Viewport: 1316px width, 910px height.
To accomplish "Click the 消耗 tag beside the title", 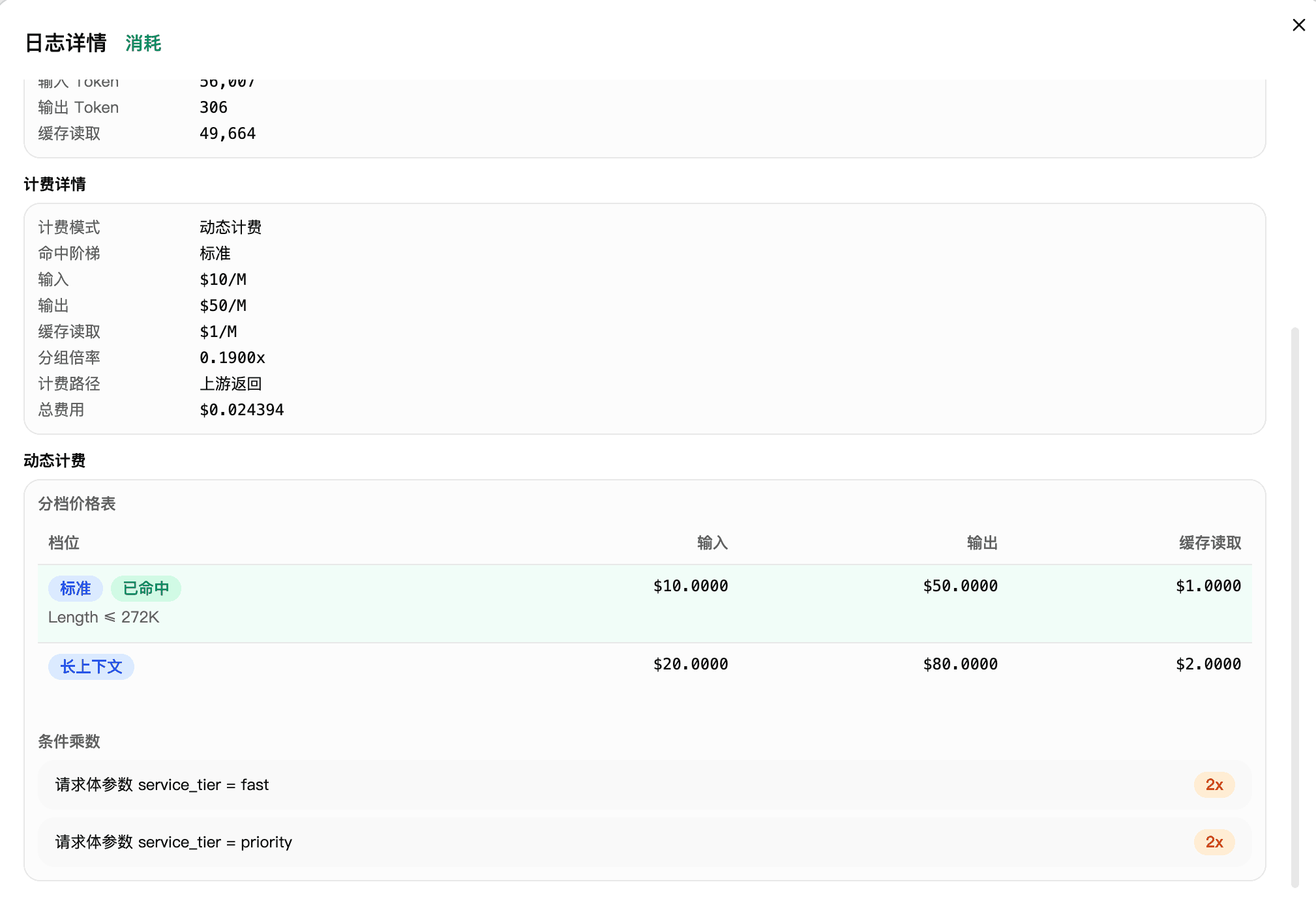I will [143, 43].
